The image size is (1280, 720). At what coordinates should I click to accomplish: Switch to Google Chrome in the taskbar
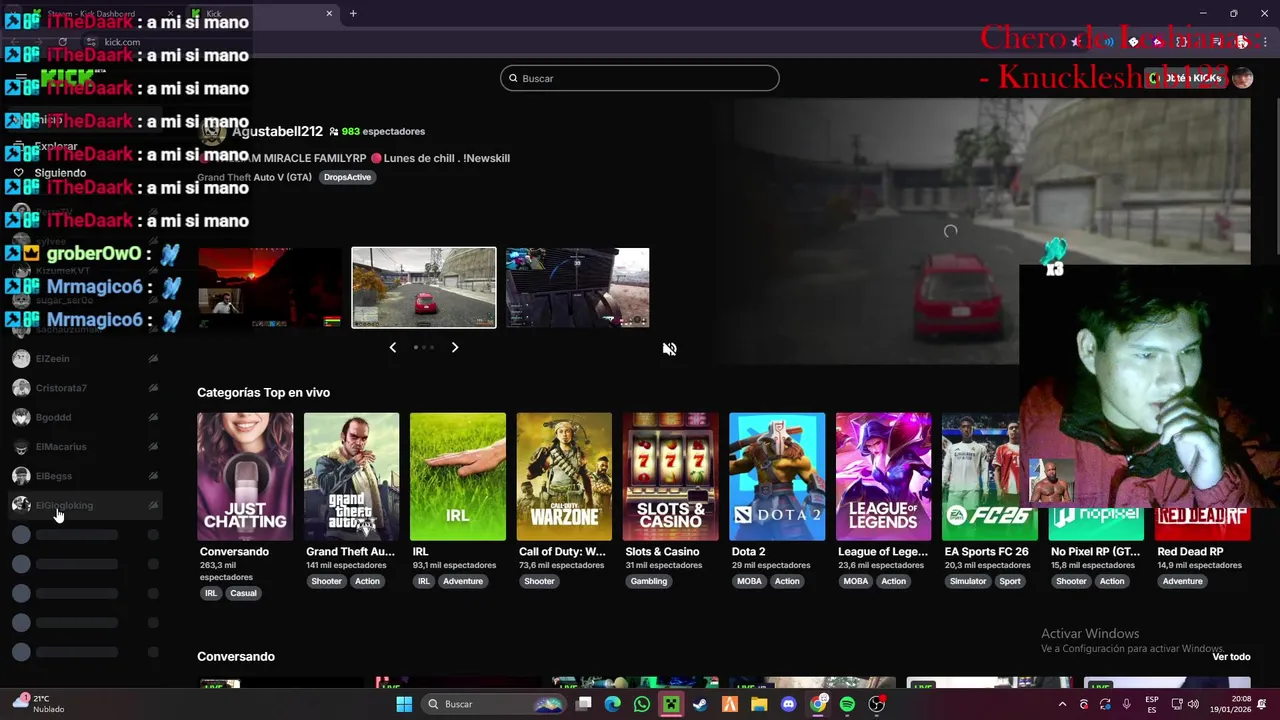pyautogui.click(x=818, y=704)
